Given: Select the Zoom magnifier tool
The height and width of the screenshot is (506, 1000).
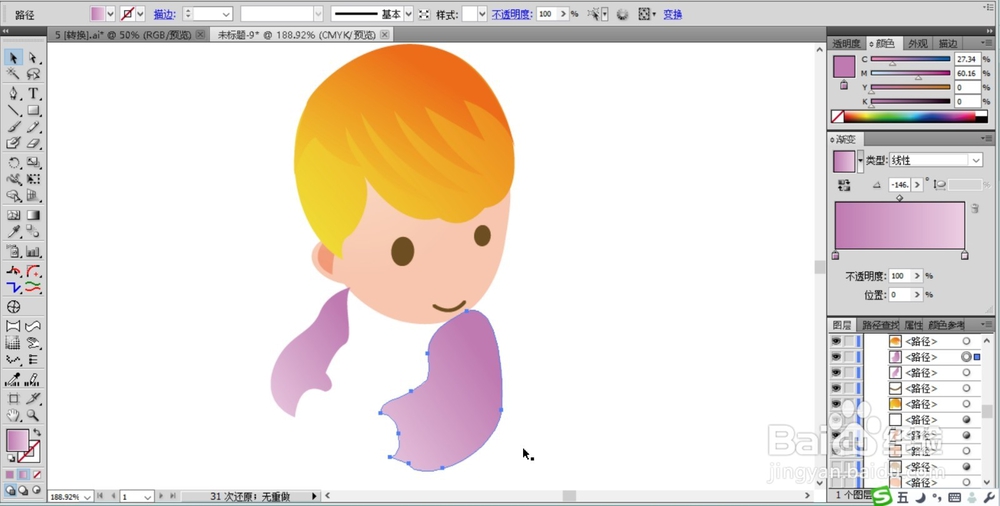Looking at the screenshot, I should (x=33, y=415).
